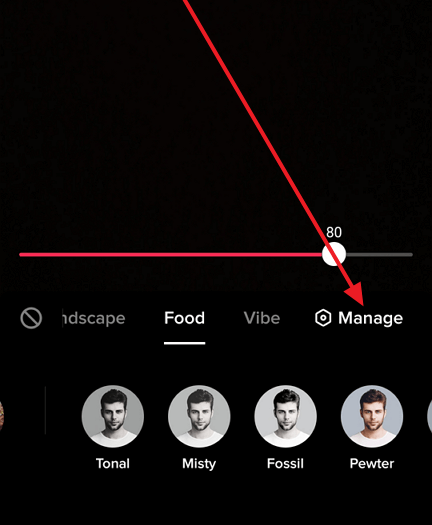The width and height of the screenshot is (432, 525).
Task: Click the grey unfilled slider track
Action: (379, 255)
